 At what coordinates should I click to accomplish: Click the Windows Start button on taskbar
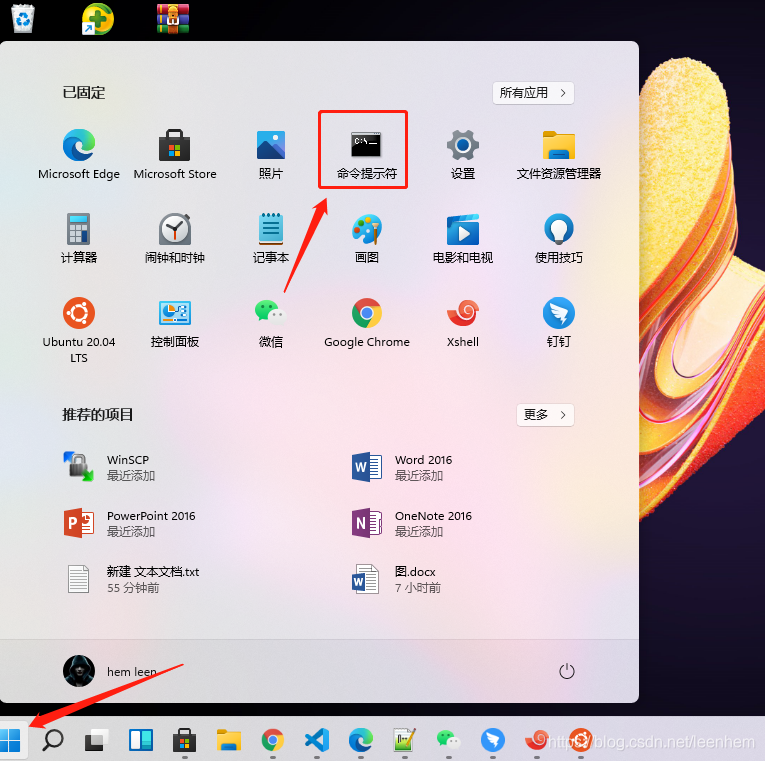[x=11, y=741]
